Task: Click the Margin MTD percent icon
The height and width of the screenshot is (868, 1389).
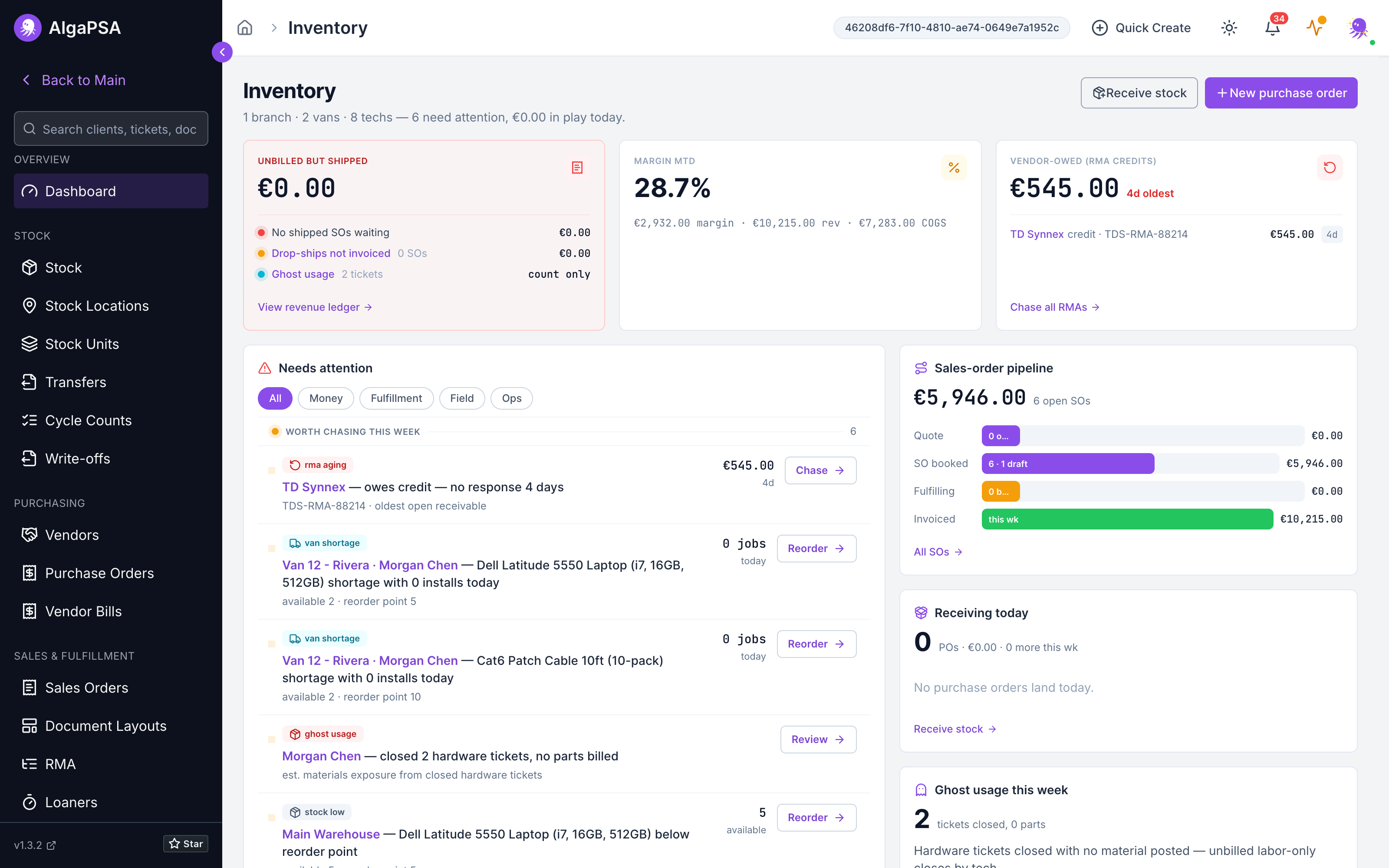Action: pos(953,168)
